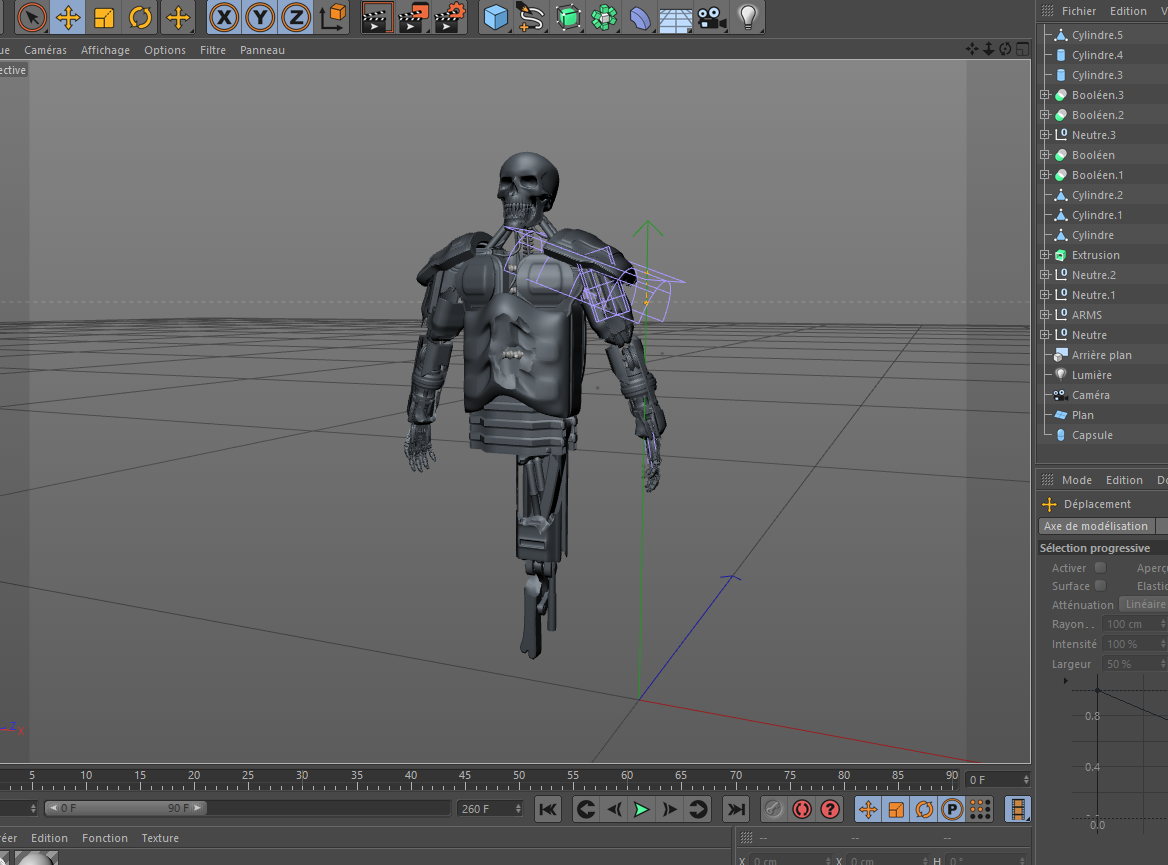1168x865 pixels.
Task: Toggle the viewport maximize layout icon
Action: pyautogui.click(x=1022, y=49)
